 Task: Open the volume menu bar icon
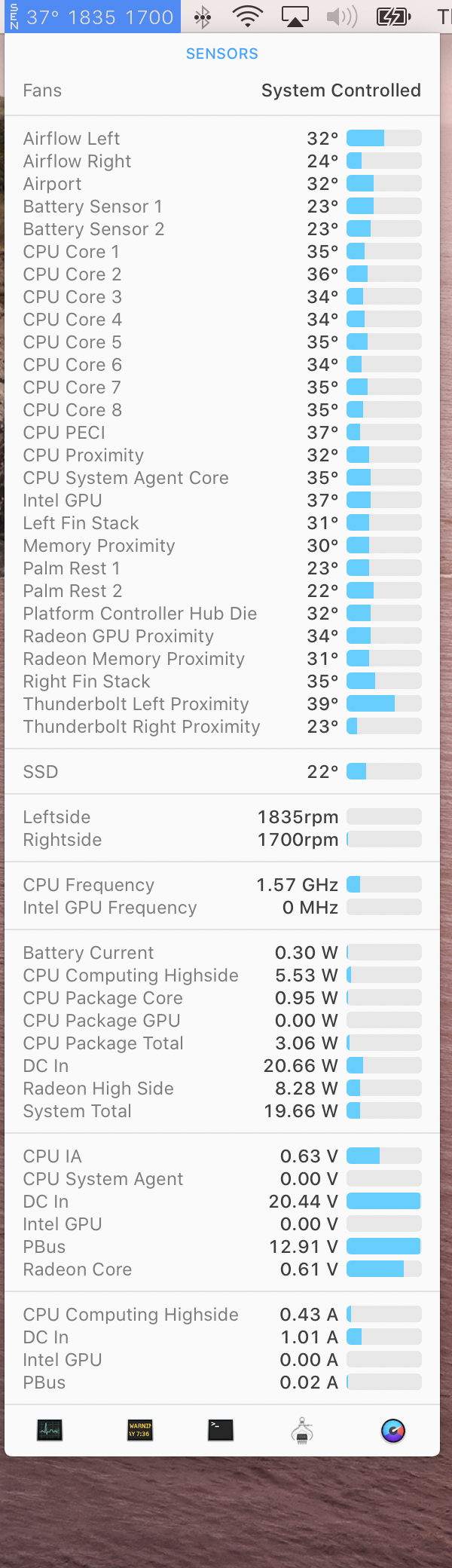(342, 17)
